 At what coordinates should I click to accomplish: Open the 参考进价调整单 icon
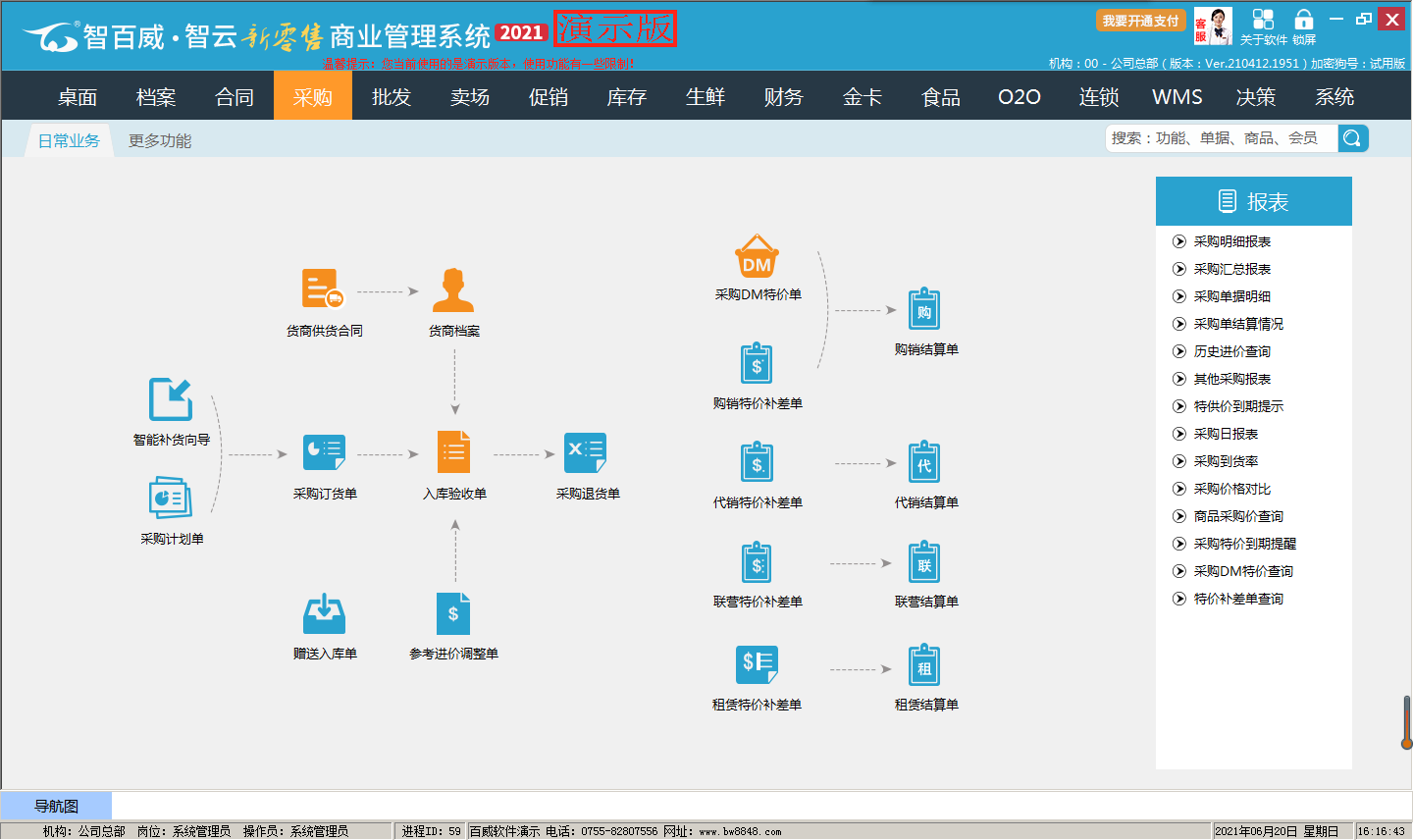coord(453,614)
